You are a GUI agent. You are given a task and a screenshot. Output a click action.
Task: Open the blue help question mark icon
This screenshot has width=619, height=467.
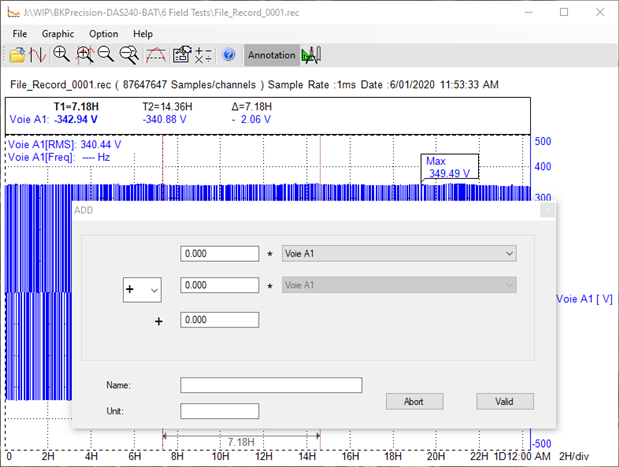[228, 55]
